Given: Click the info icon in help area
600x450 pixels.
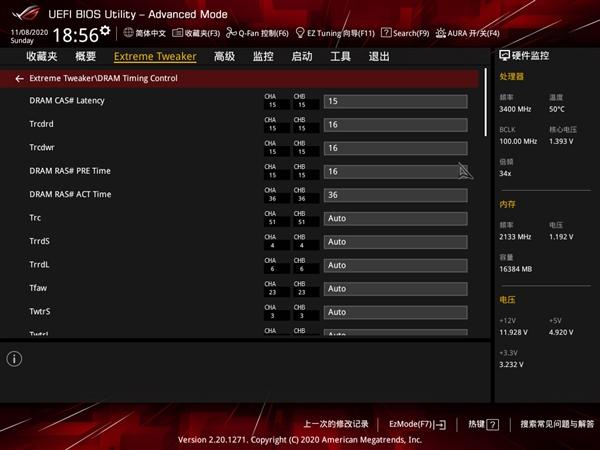Looking at the screenshot, I should (x=14, y=359).
